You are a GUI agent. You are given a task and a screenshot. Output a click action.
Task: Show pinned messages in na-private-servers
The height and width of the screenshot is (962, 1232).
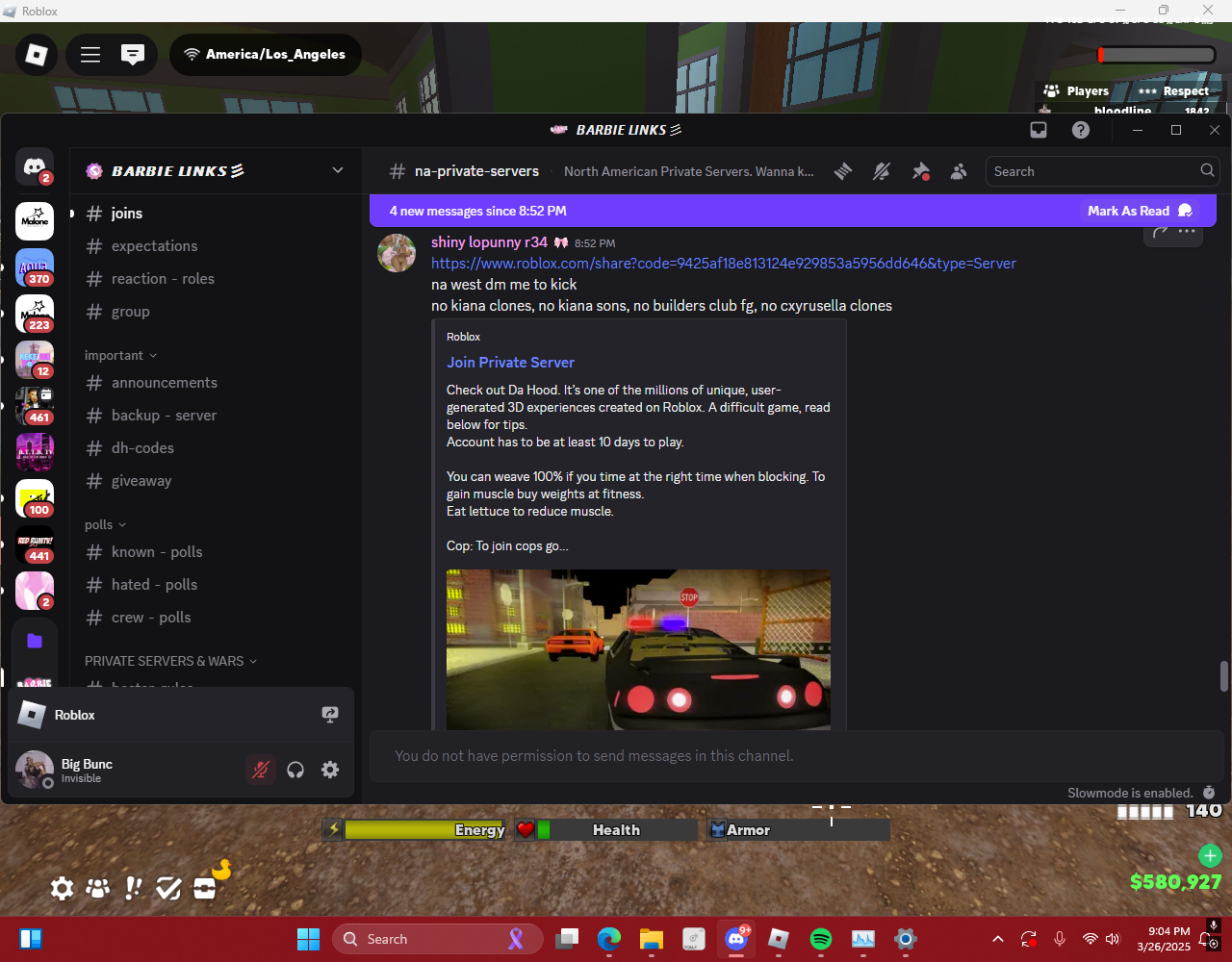(x=920, y=171)
